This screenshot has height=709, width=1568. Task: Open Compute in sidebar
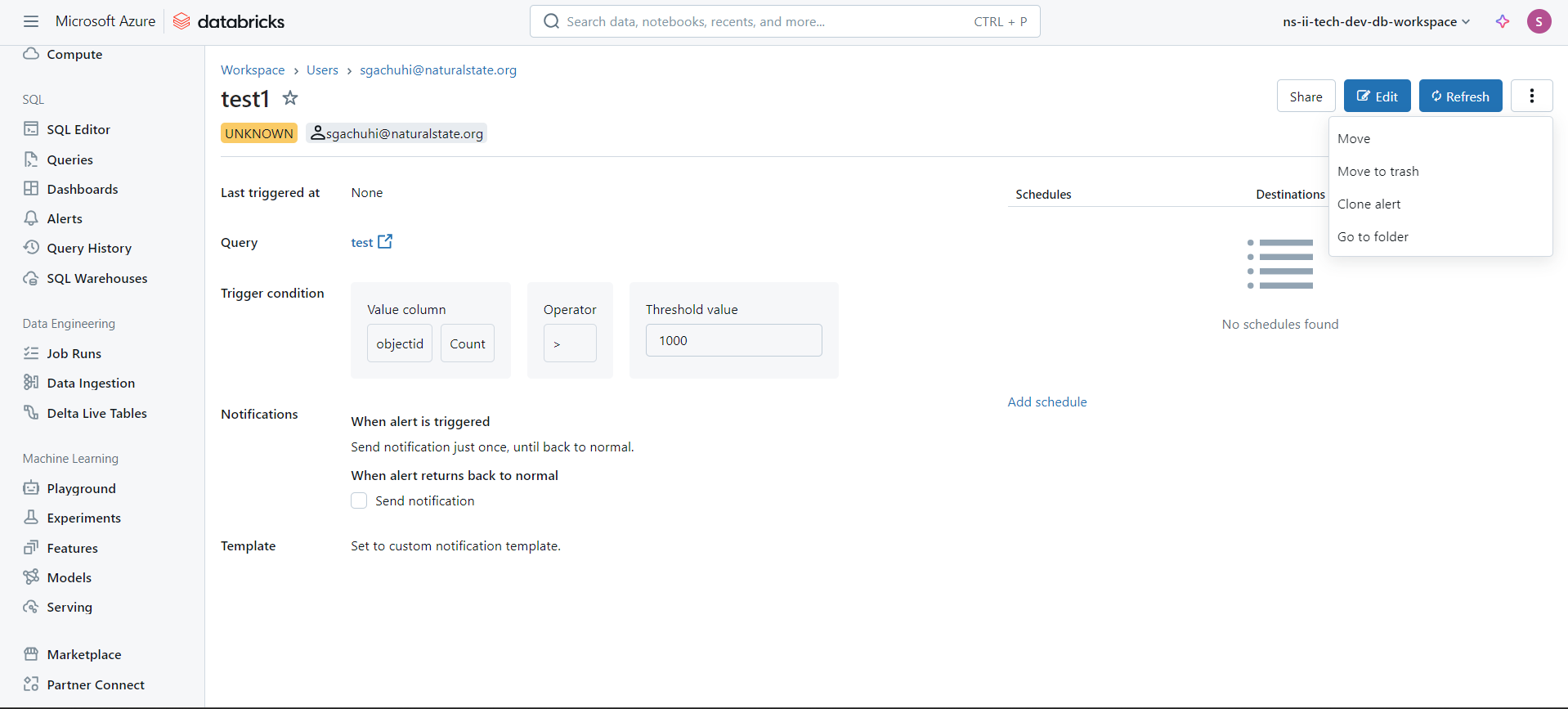pyautogui.click(x=74, y=54)
